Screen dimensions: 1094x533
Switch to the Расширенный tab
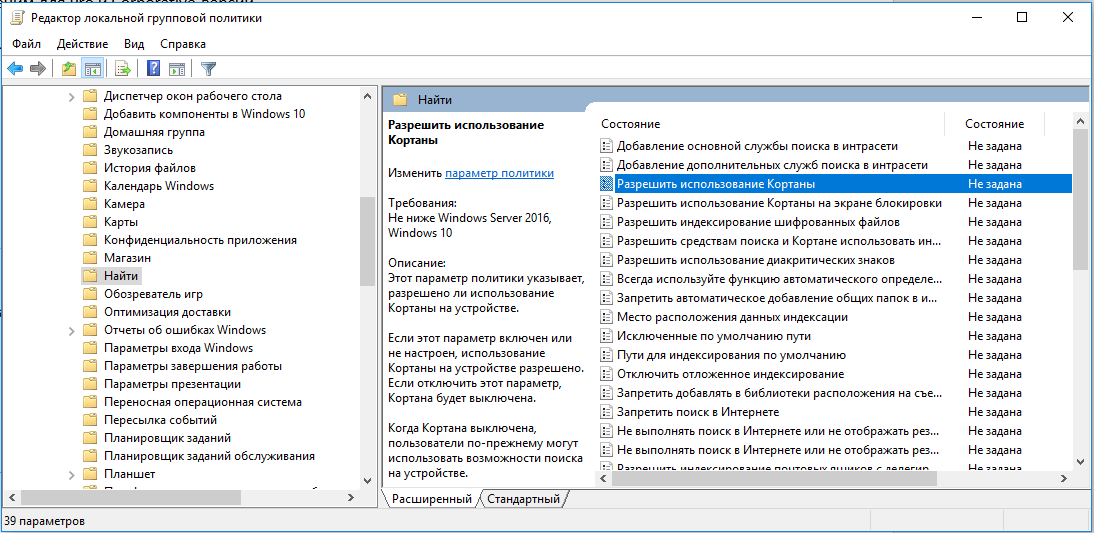431,498
